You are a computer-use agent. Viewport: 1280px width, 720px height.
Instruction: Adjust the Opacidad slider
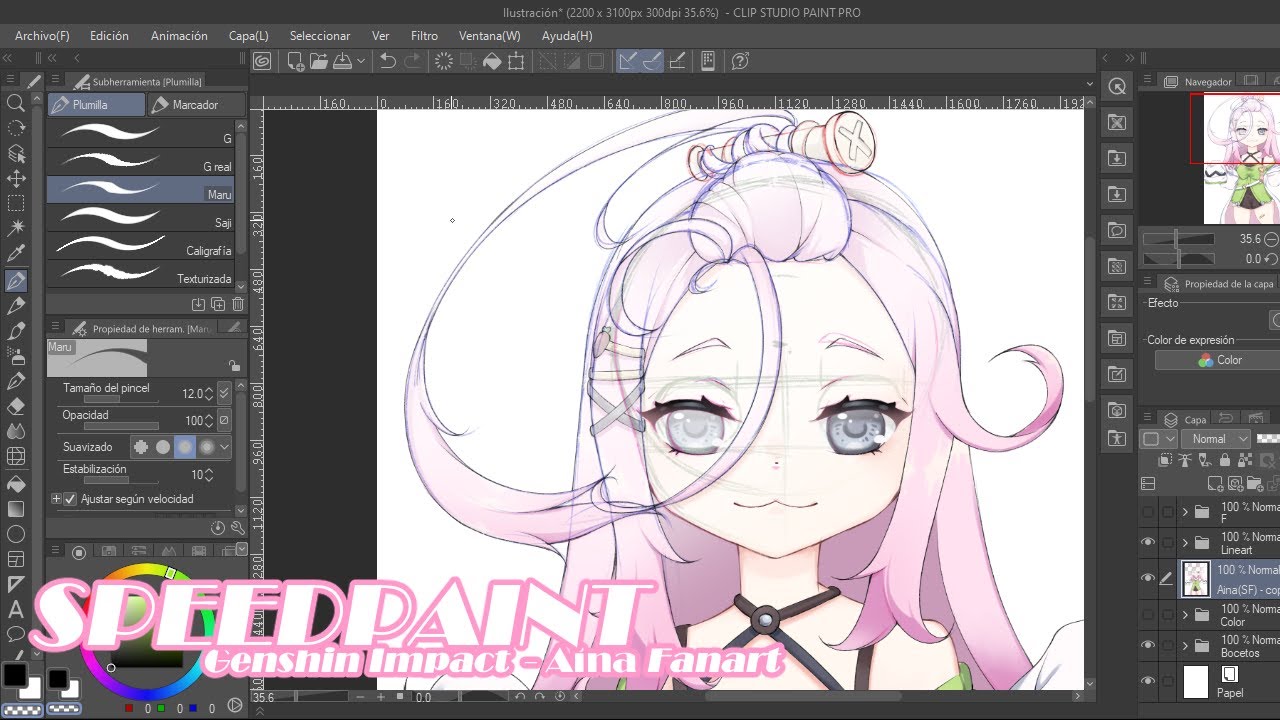click(120, 427)
